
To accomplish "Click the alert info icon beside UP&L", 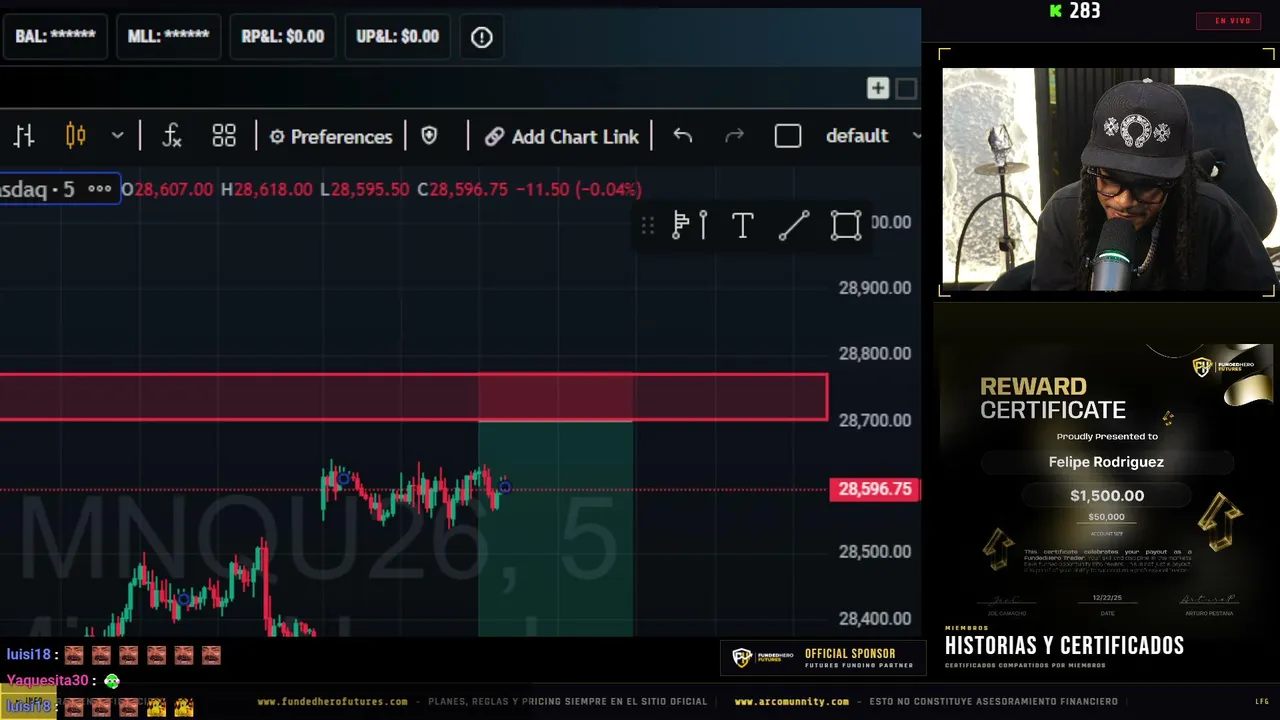I will click(x=482, y=37).
